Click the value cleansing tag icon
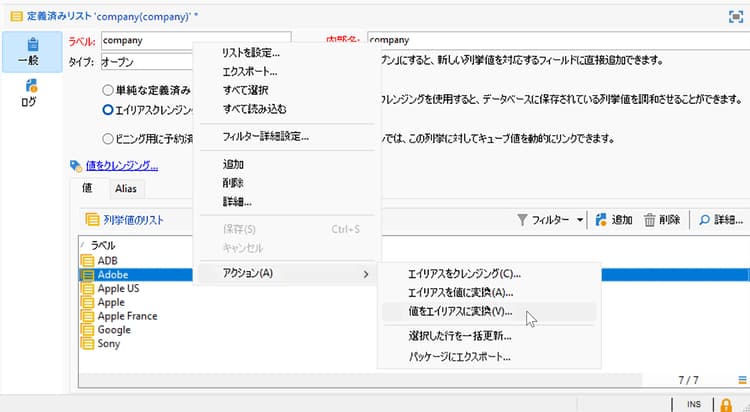Screen dimensions: 750x412 coord(76,166)
